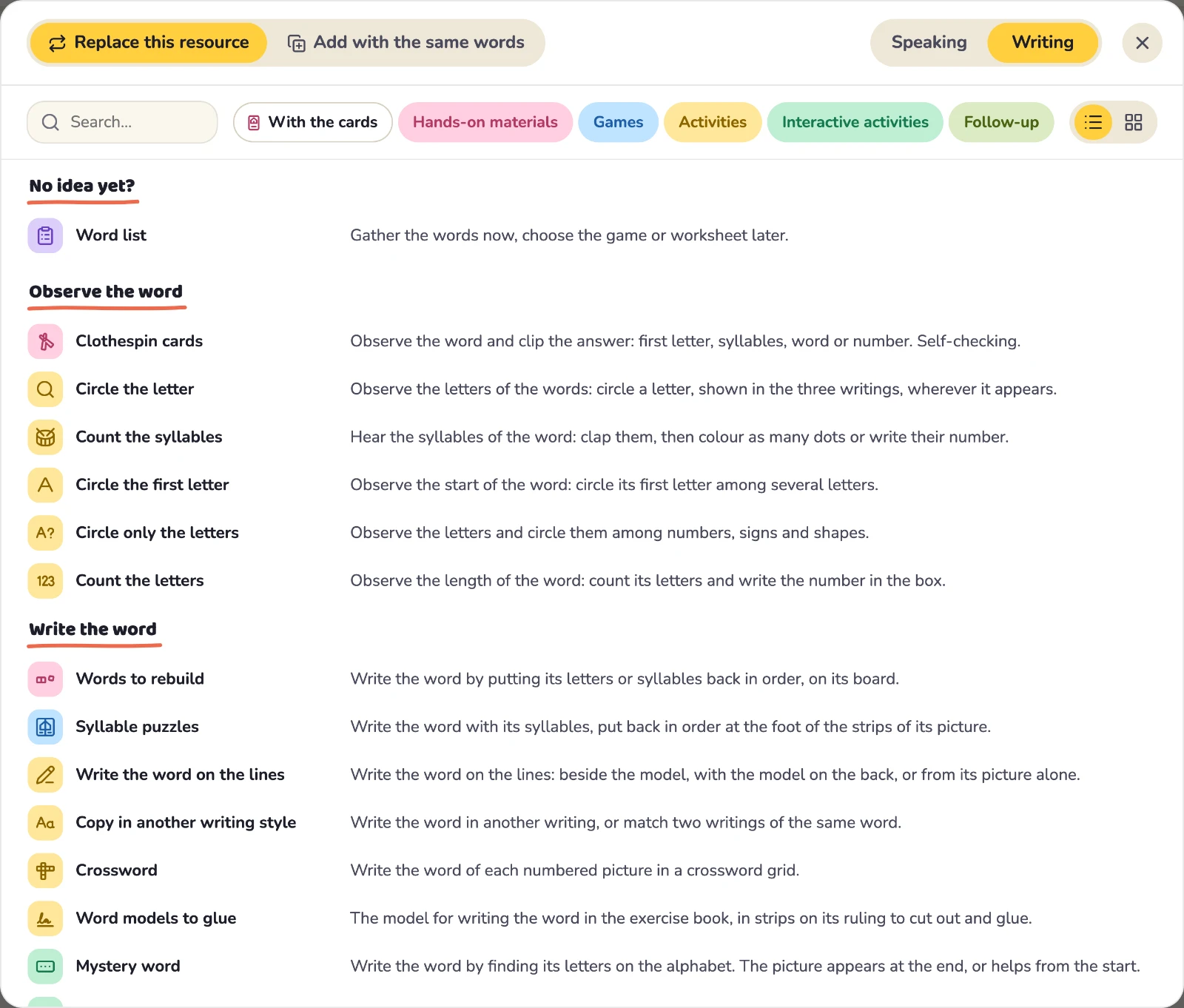The image size is (1184, 1008).
Task: Select Circle only the letters label
Action: [x=157, y=533]
